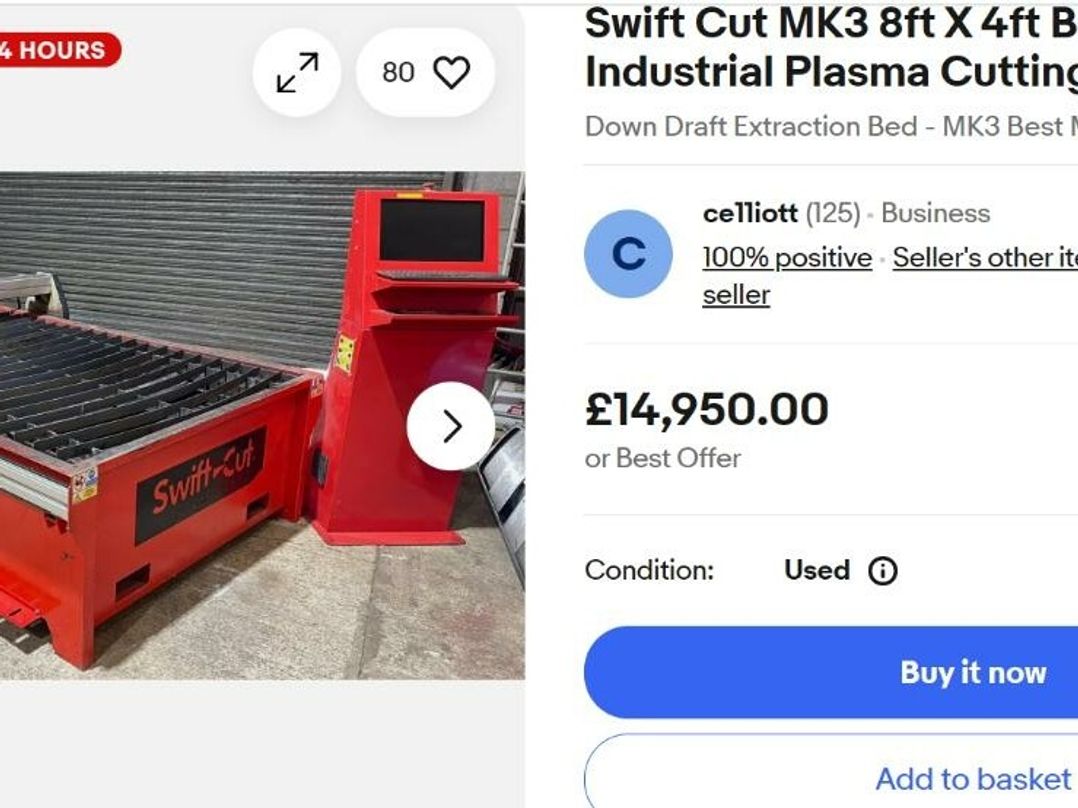The image size is (1078, 808).
Task: Click the seller avatar circle "C"
Action: click(x=628, y=254)
